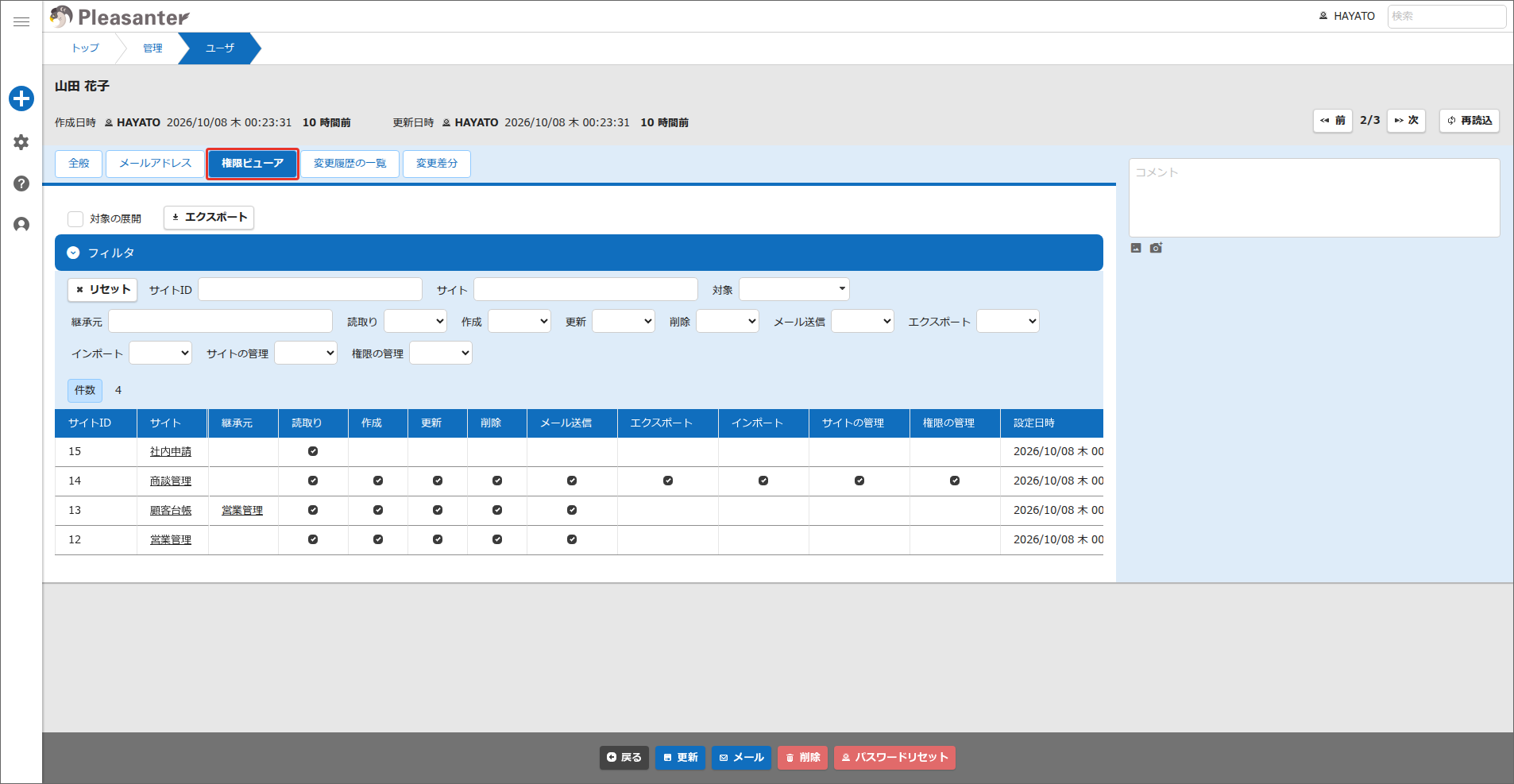
Task: Open the メール送信 filter dropdown
Action: pos(863,321)
